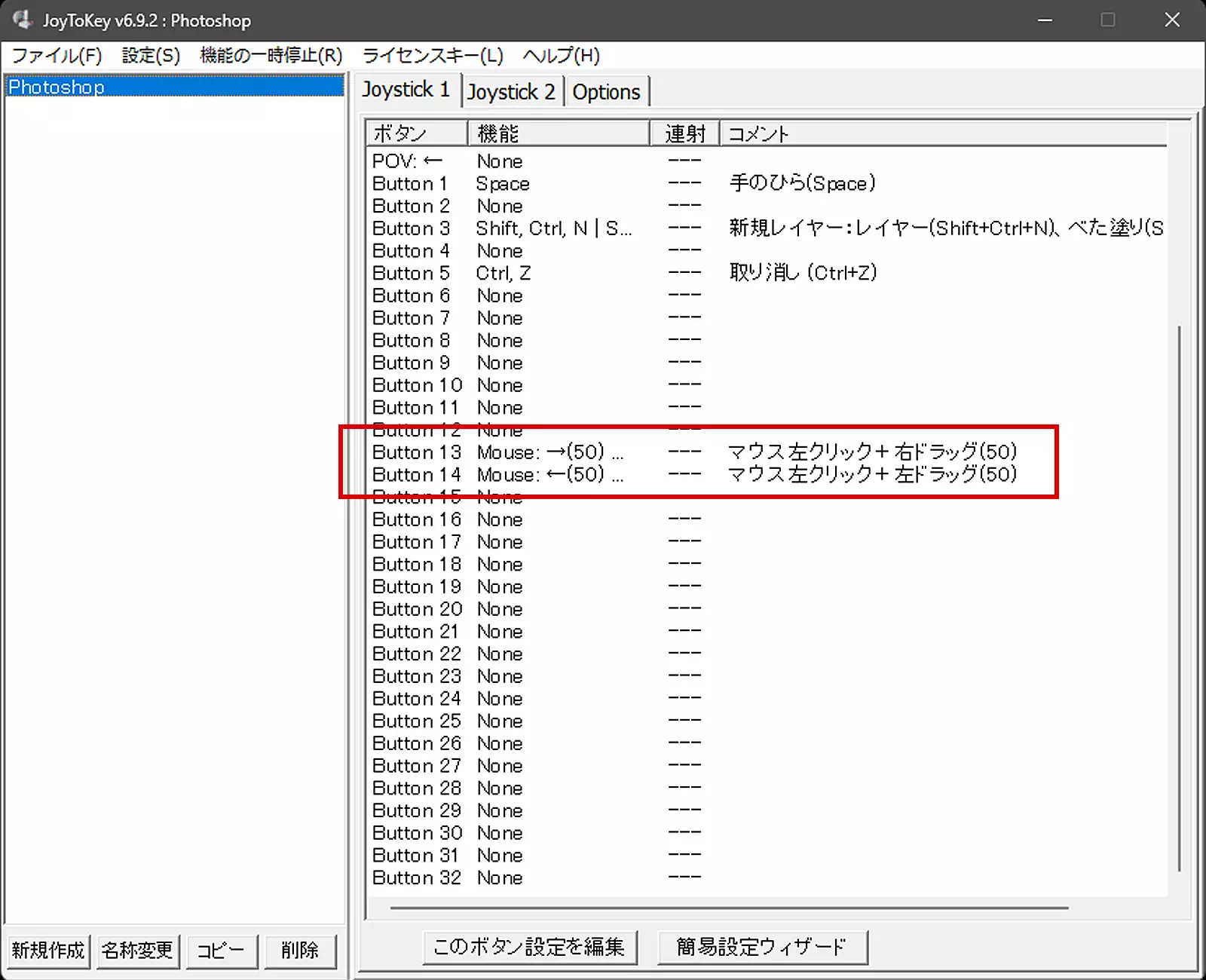Click the 連射 column header
Screen dimensions: 1206x980
pyautogui.click(x=684, y=133)
